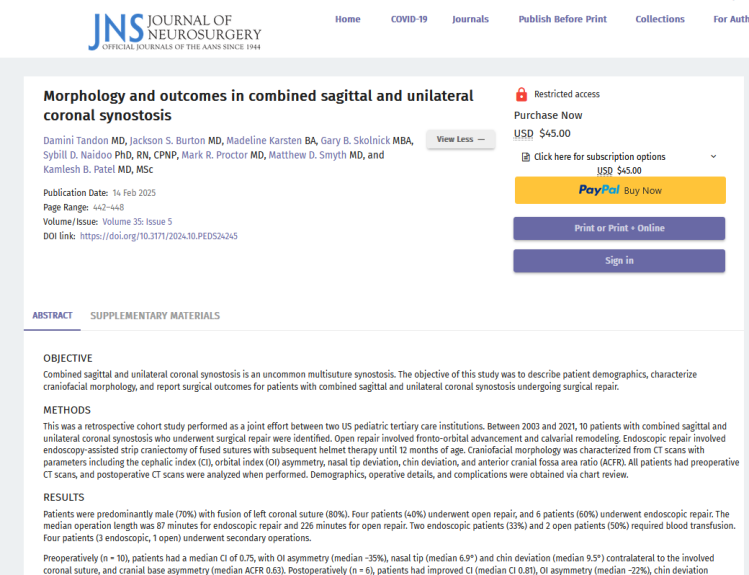This screenshot has width=749, height=575.
Task: Click the PayPal logo on Buy Now
Action: click(x=600, y=190)
